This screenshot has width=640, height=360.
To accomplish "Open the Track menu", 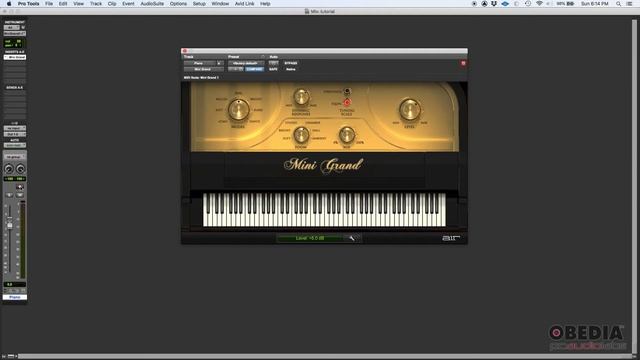I will pos(96,4).
